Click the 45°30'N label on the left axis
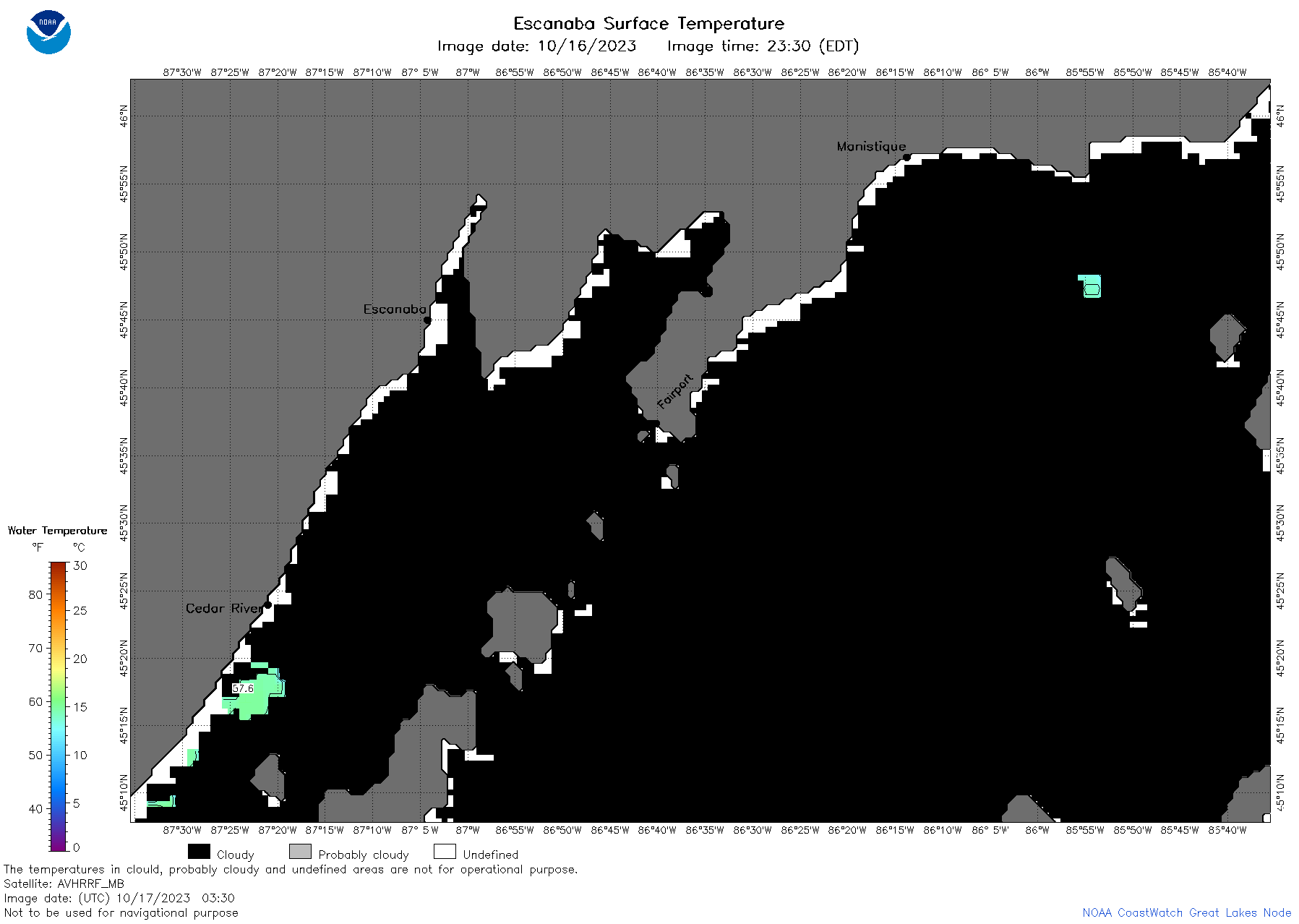1299x924 pixels. click(124, 523)
